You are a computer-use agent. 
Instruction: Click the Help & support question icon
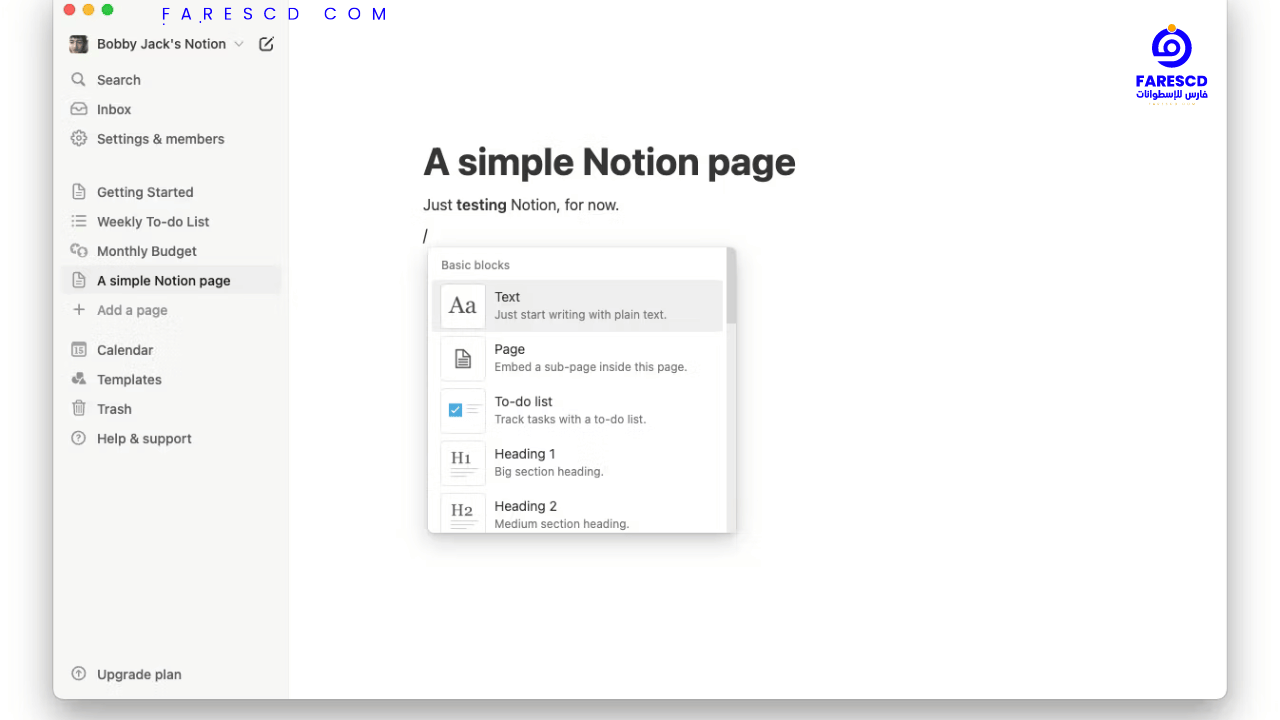point(79,438)
